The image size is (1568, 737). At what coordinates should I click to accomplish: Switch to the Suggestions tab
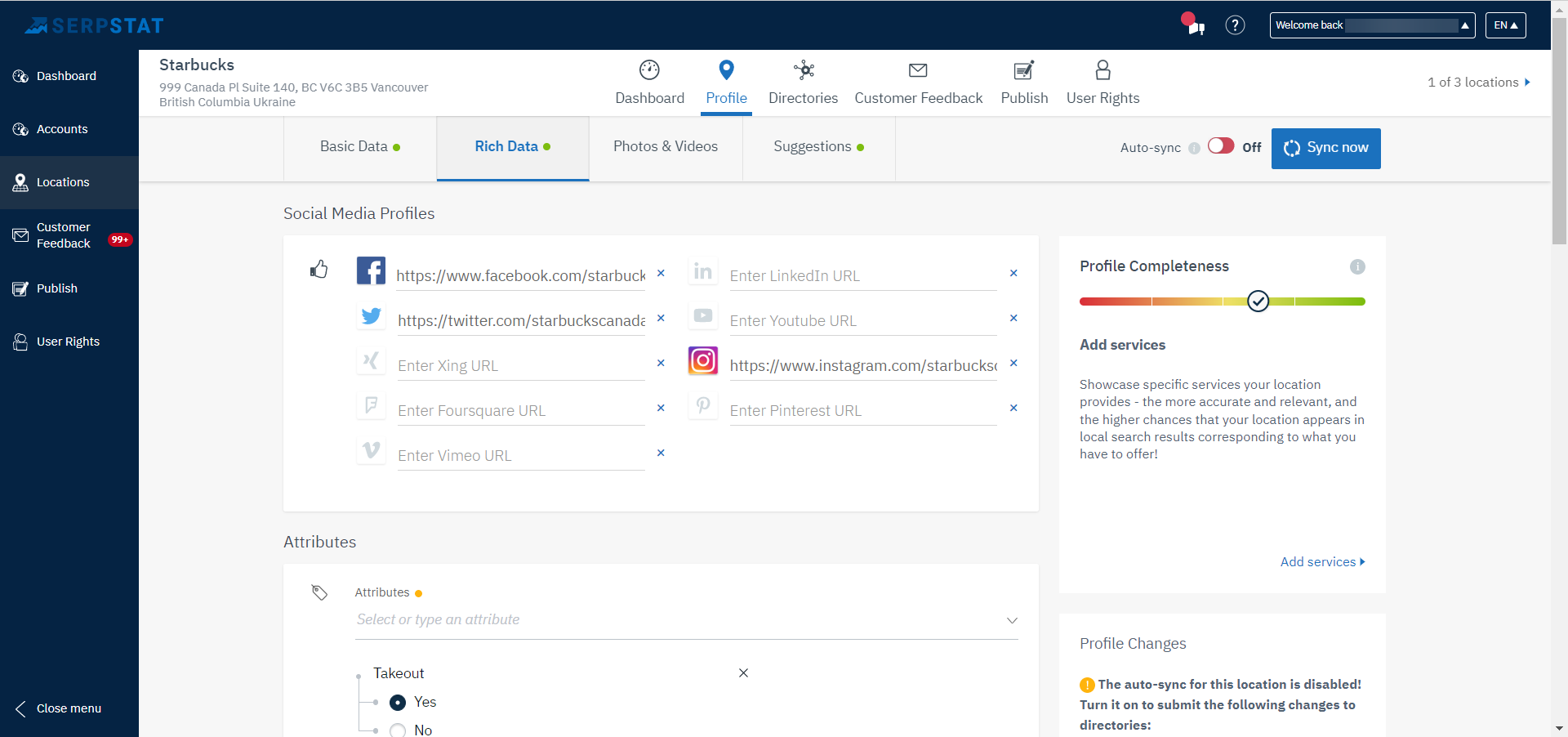click(x=819, y=148)
